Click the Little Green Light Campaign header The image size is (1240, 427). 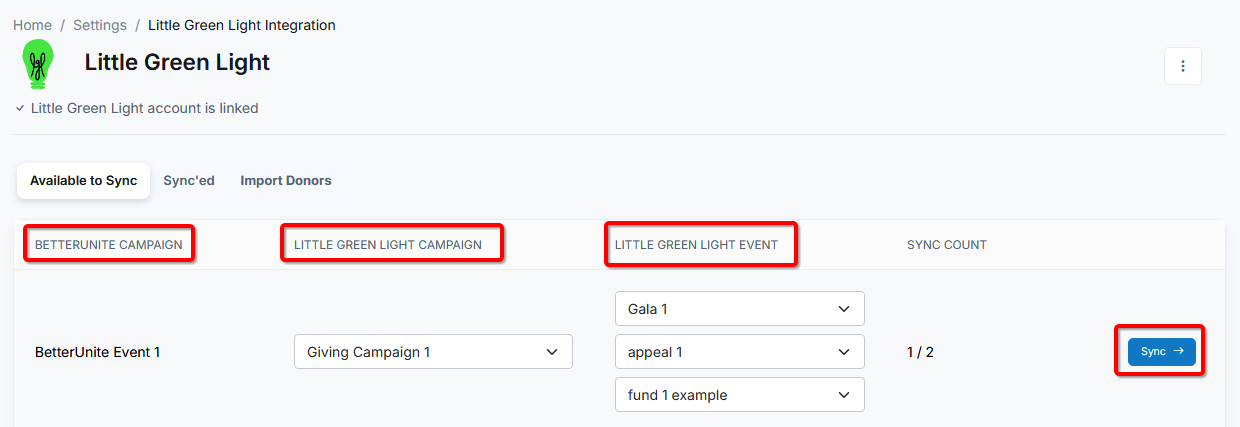pyautogui.click(x=388, y=245)
